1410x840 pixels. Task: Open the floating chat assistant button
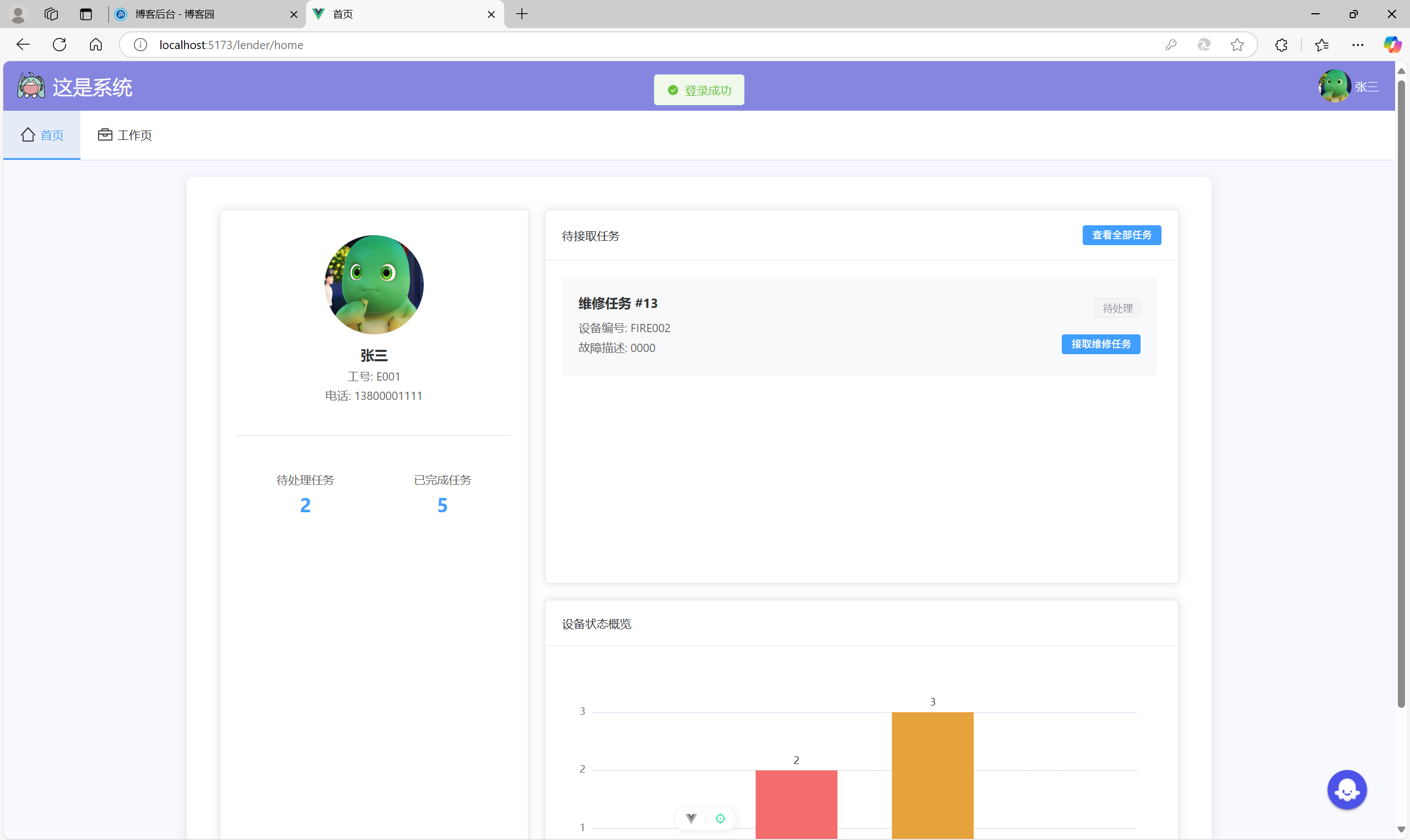point(1346,790)
